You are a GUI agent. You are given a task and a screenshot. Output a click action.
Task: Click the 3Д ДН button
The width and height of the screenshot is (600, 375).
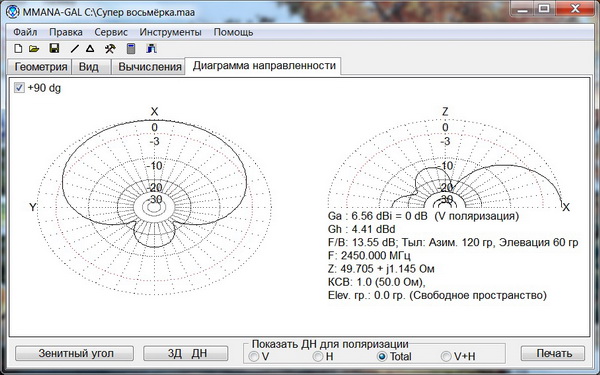coord(186,353)
